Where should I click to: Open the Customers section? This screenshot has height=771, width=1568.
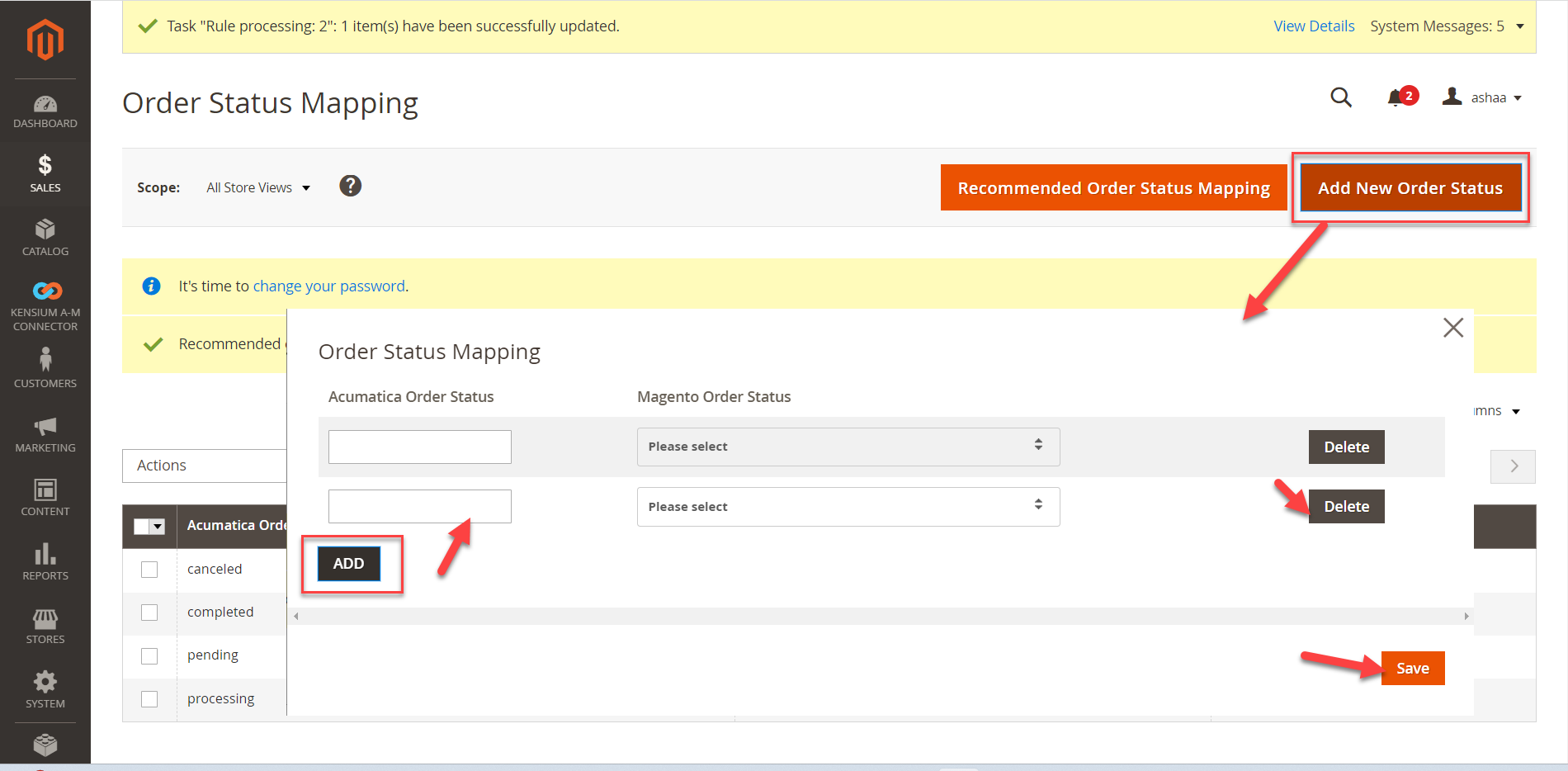tap(45, 363)
